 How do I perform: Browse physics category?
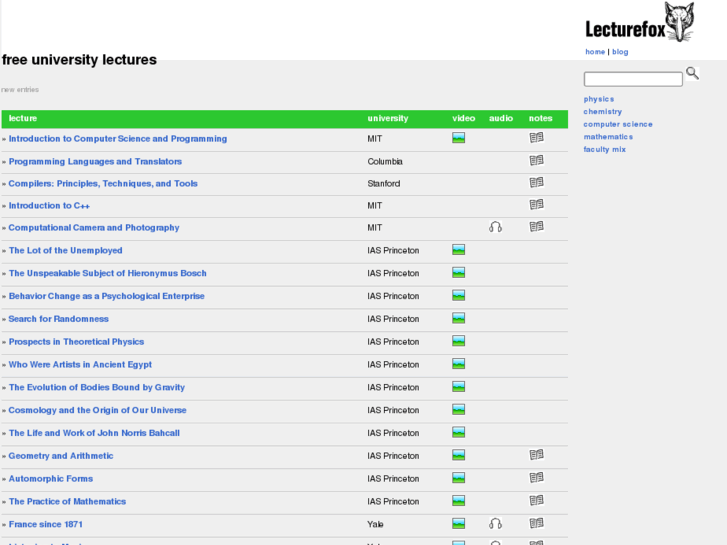(x=599, y=99)
